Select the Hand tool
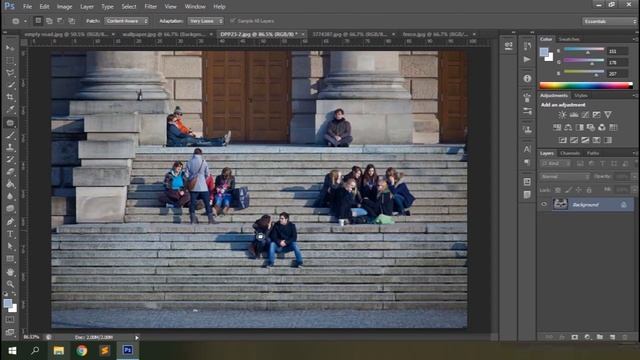The width and height of the screenshot is (640, 360). [10, 271]
